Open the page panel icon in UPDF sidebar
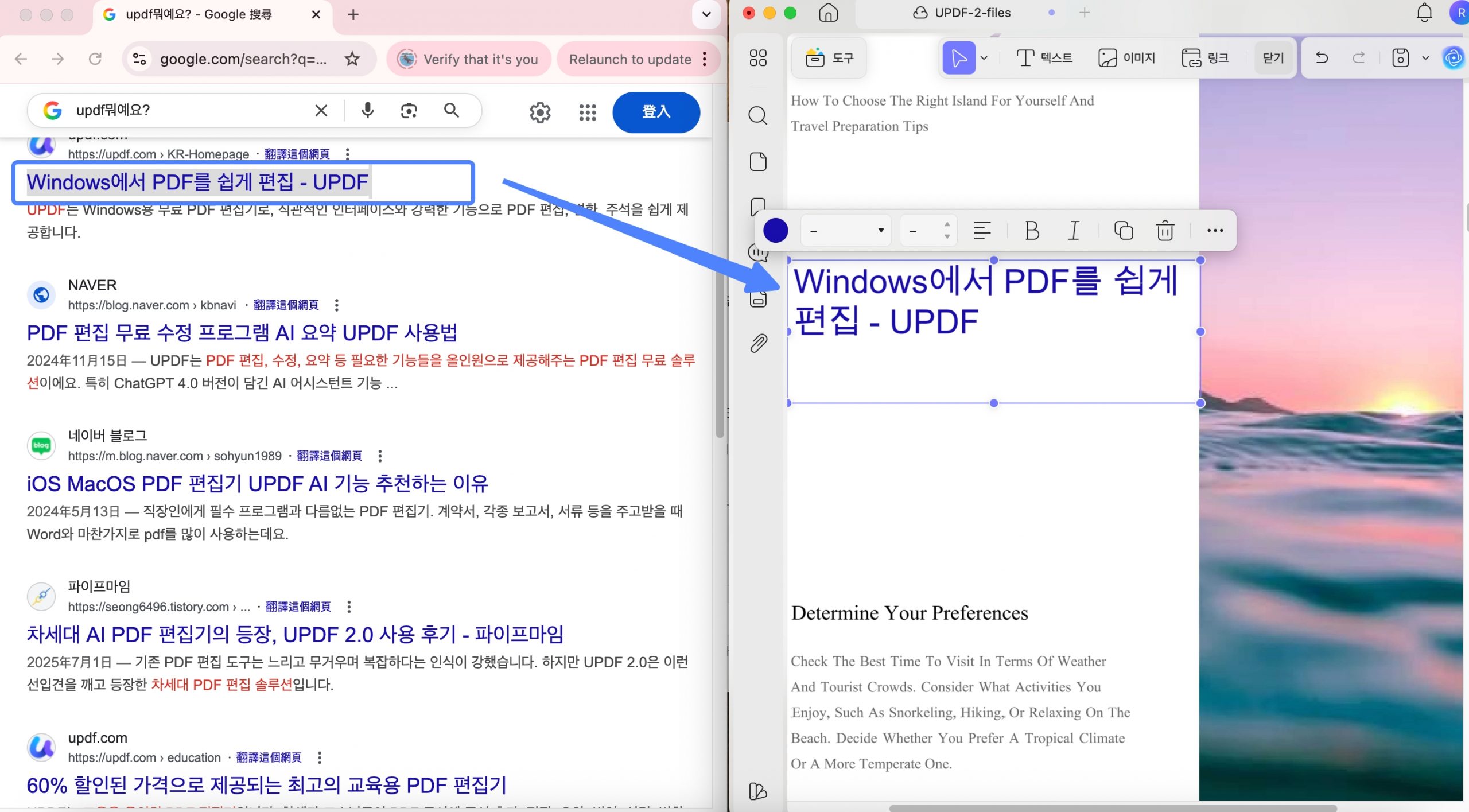The image size is (1469, 812). [758, 162]
